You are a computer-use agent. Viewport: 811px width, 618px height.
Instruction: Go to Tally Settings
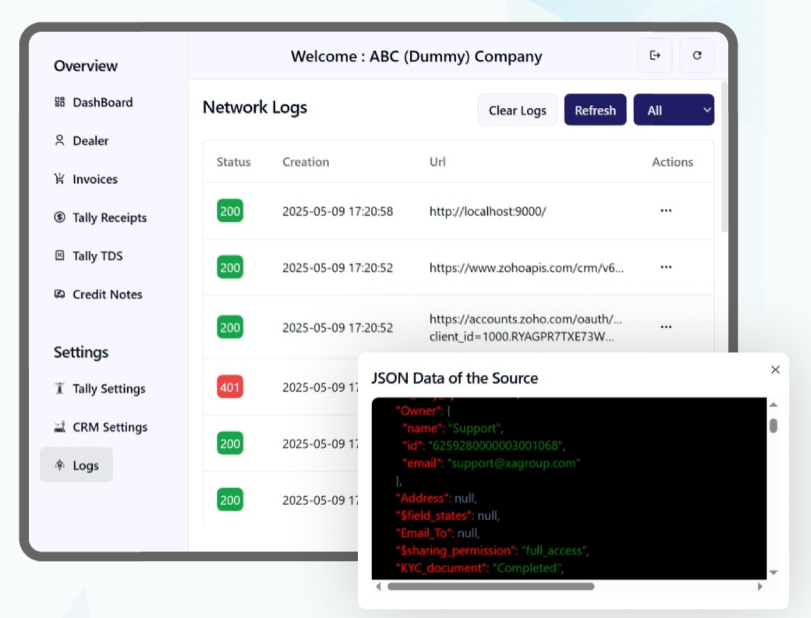pos(108,389)
